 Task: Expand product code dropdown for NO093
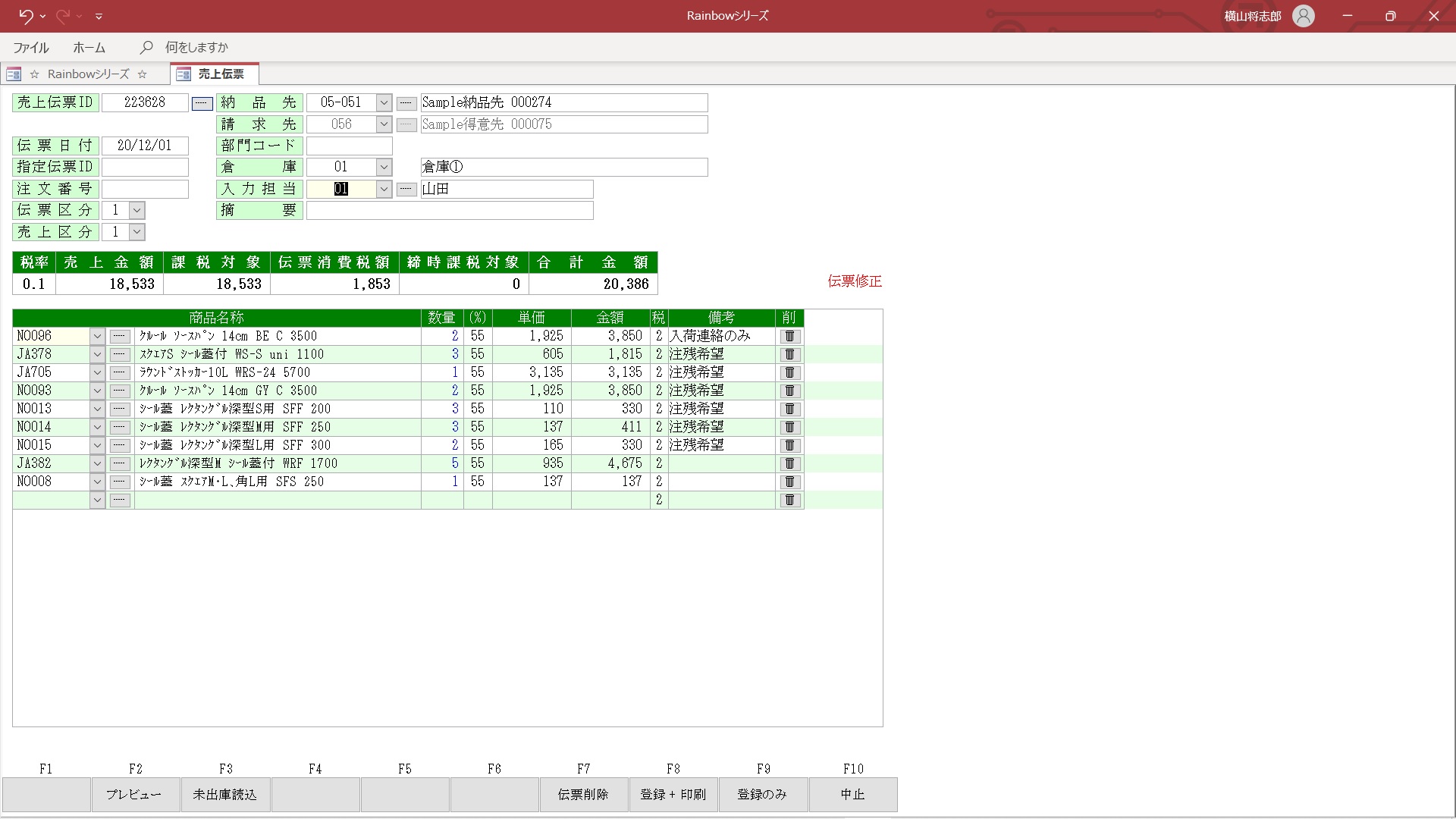point(97,391)
